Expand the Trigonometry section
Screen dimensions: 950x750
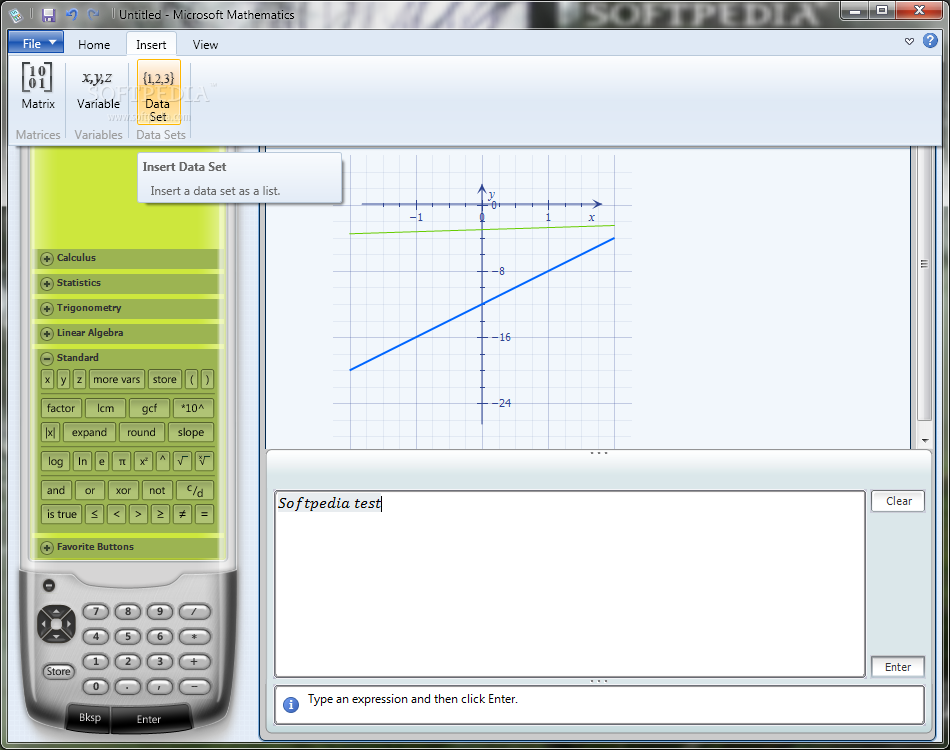(x=46, y=308)
